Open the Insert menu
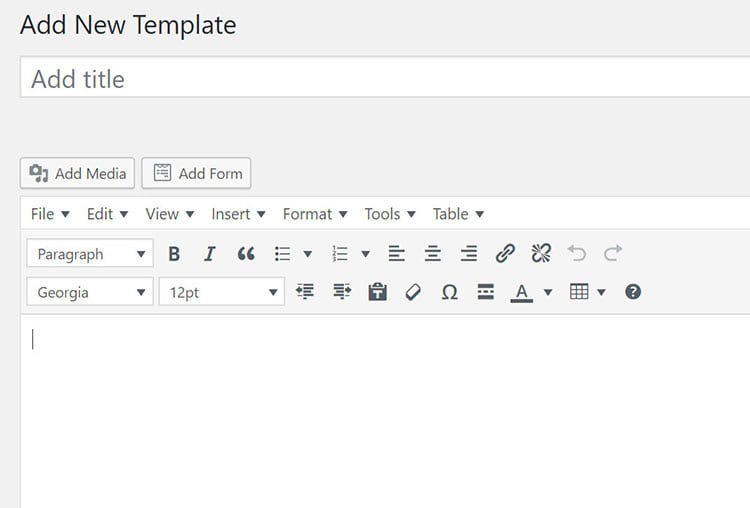The image size is (750, 508). click(238, 214)
